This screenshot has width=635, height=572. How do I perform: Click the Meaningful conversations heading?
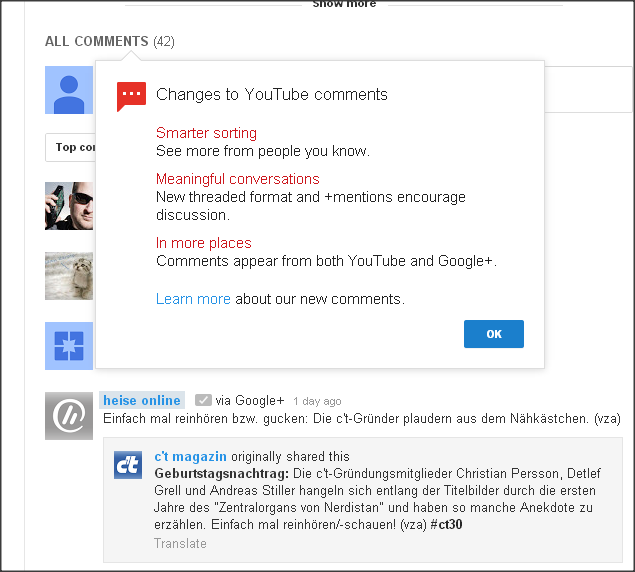(x=238, y=179)
